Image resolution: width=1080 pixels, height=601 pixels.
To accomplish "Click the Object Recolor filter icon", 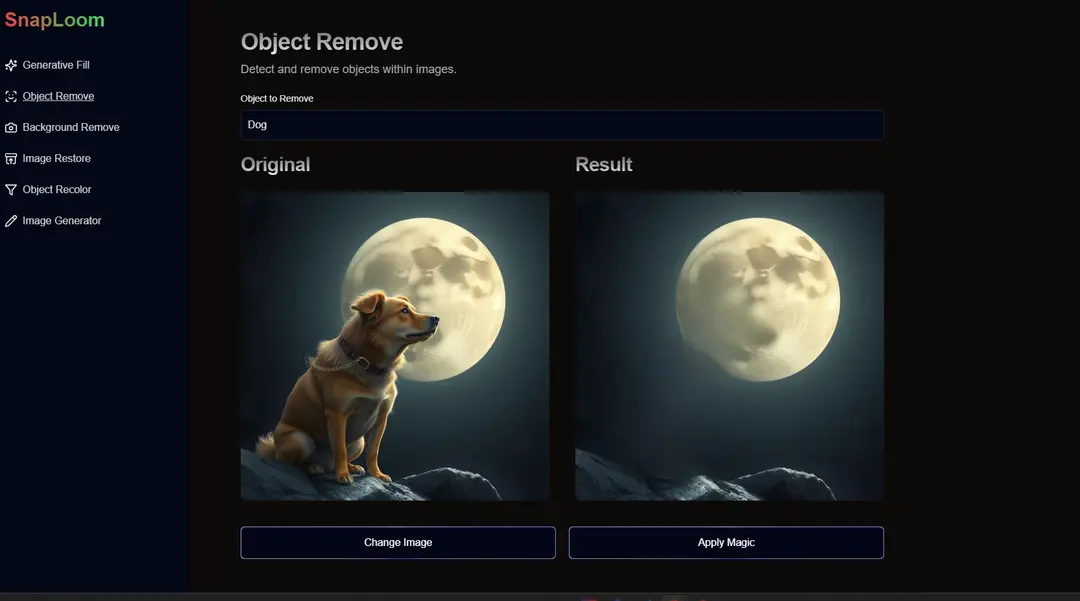I will tap(11, 190).
